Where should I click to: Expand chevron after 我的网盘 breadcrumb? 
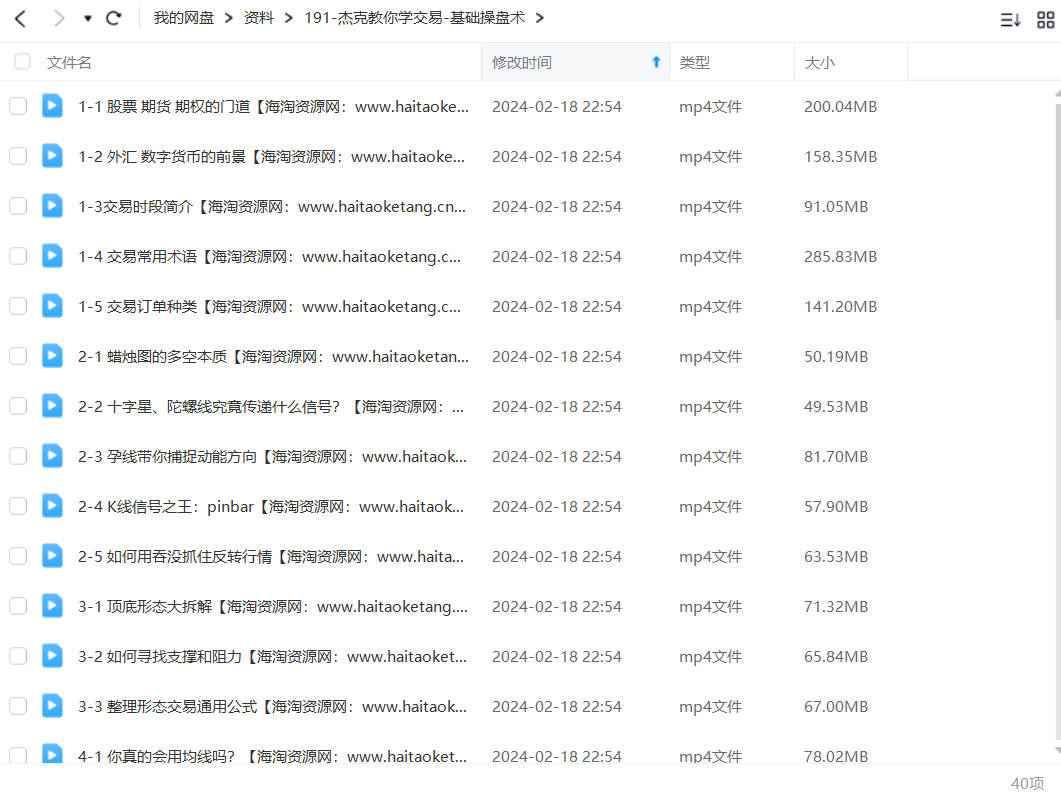[229, 18]
